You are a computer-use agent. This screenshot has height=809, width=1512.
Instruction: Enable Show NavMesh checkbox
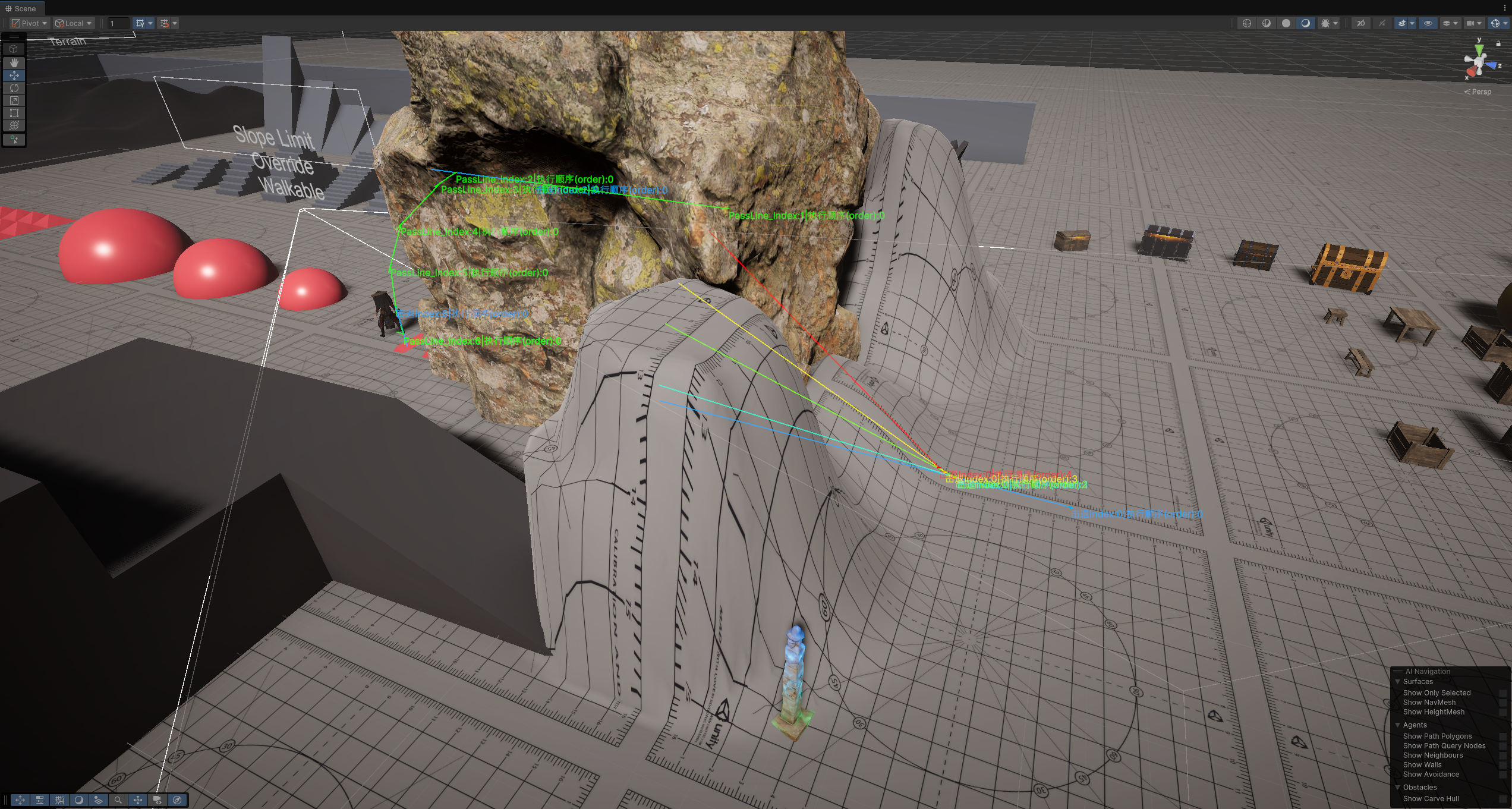click(1502, 703)
